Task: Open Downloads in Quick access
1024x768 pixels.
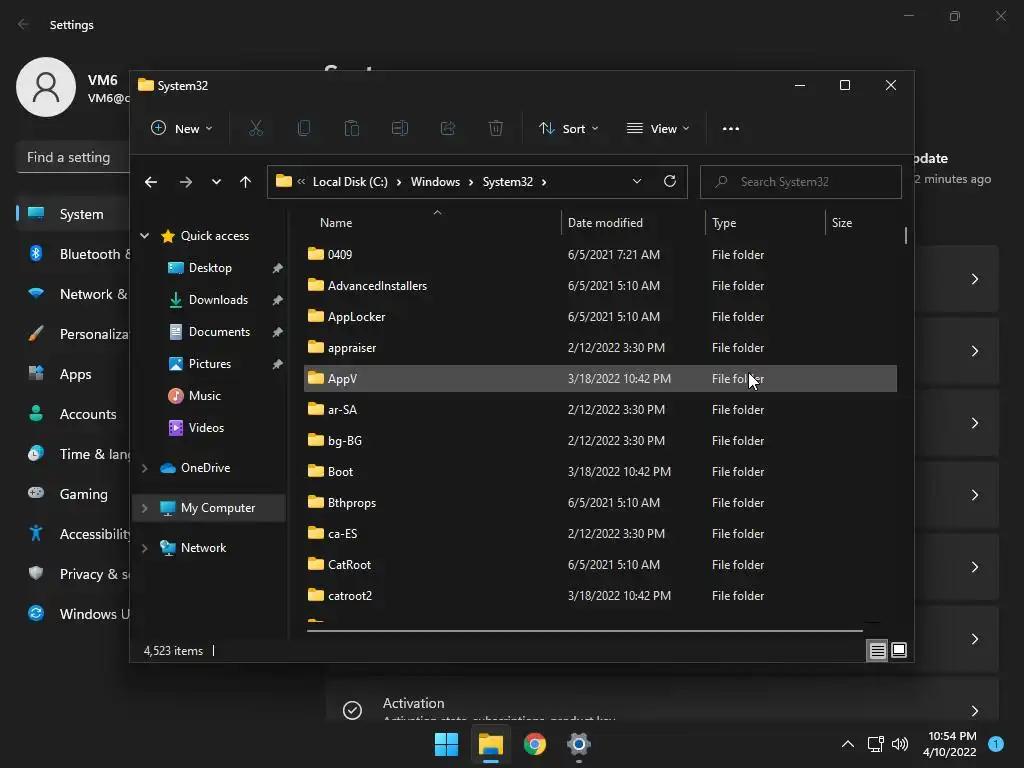Action: [x=218, y=300]
